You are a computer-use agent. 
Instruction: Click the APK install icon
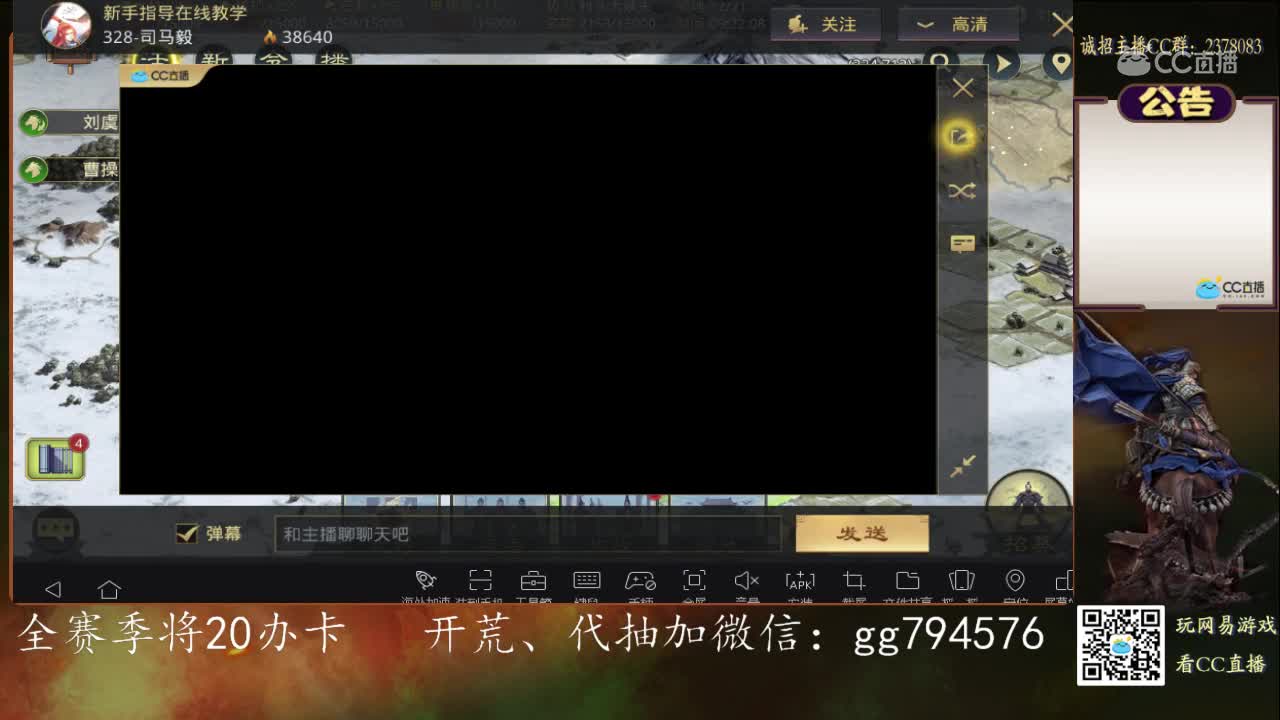coord(800,581)
